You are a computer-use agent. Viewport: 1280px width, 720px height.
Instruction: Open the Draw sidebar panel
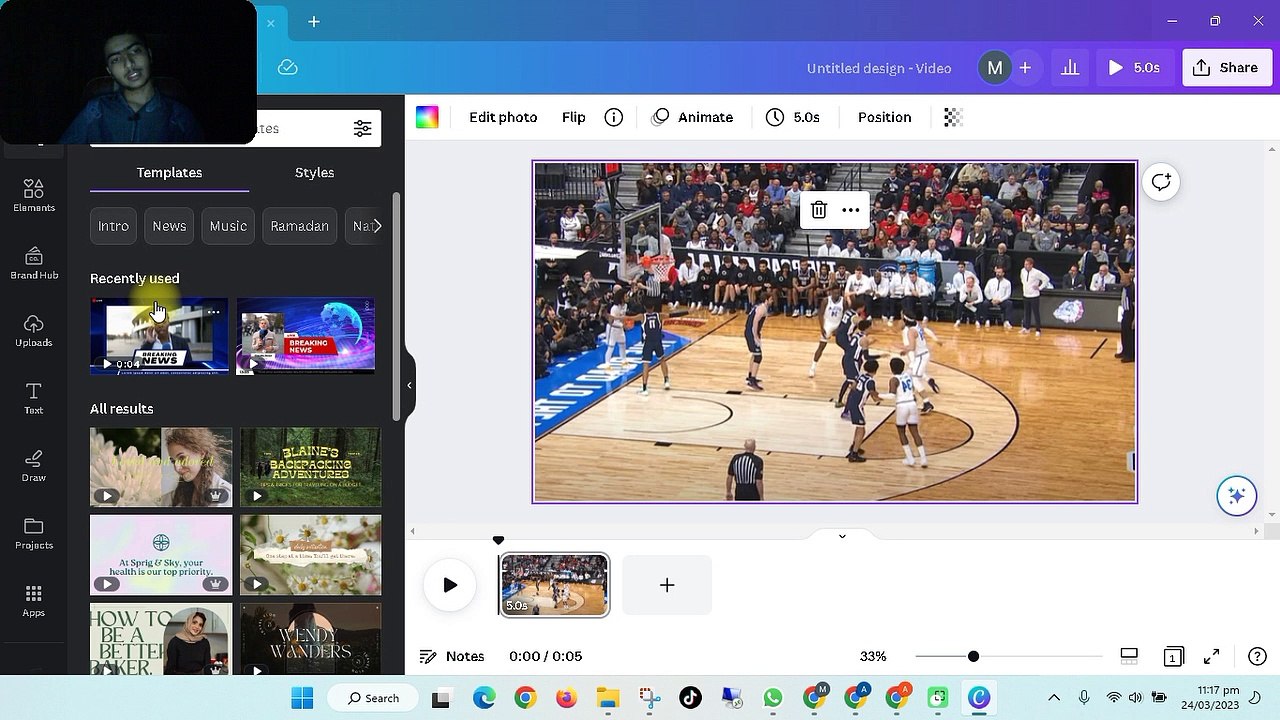tap(34, 466)
